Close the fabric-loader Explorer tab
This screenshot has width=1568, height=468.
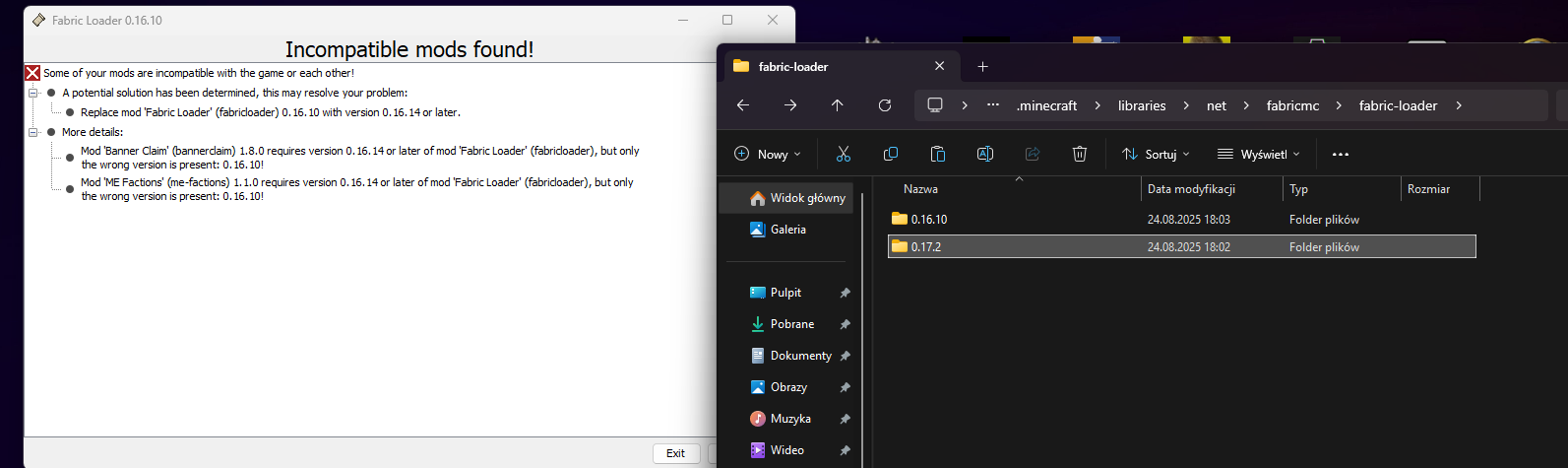click(x=939, y=66)
